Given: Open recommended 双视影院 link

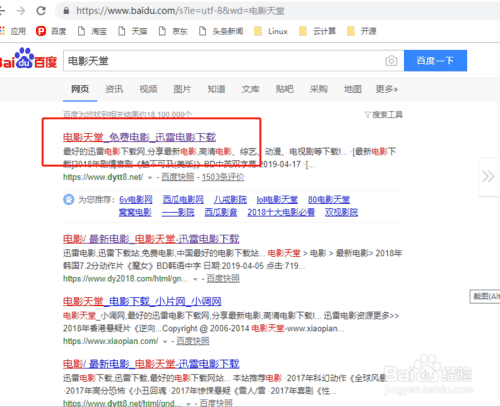Looking at the screenshot, I should coord(341,212).
